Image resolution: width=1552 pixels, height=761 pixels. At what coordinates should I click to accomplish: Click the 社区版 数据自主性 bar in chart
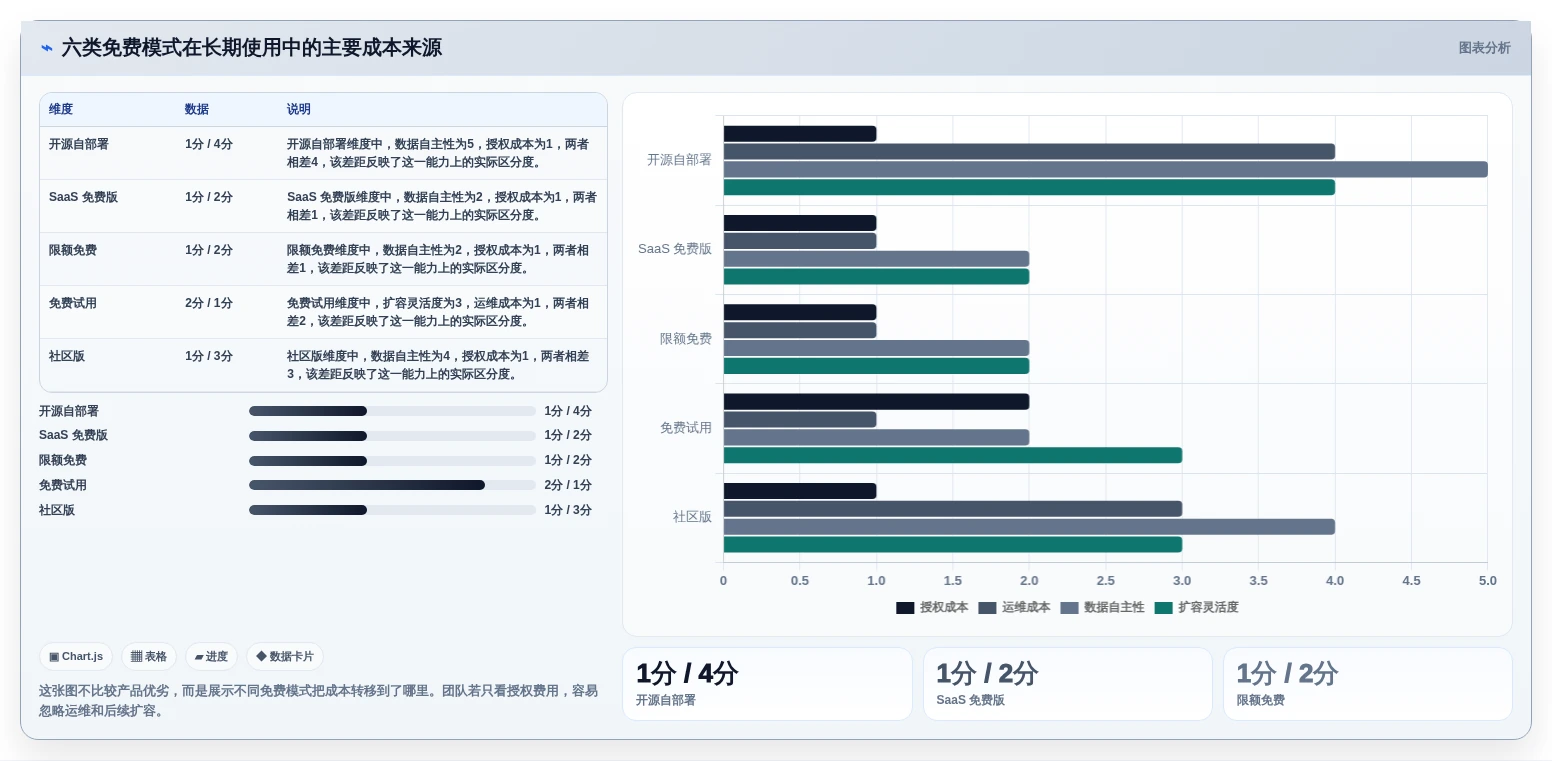(1029, 527)
